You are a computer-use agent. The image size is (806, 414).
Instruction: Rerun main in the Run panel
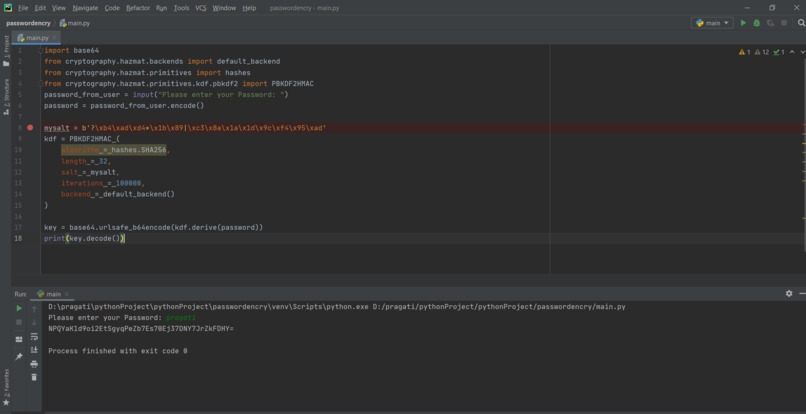[19, 308]
